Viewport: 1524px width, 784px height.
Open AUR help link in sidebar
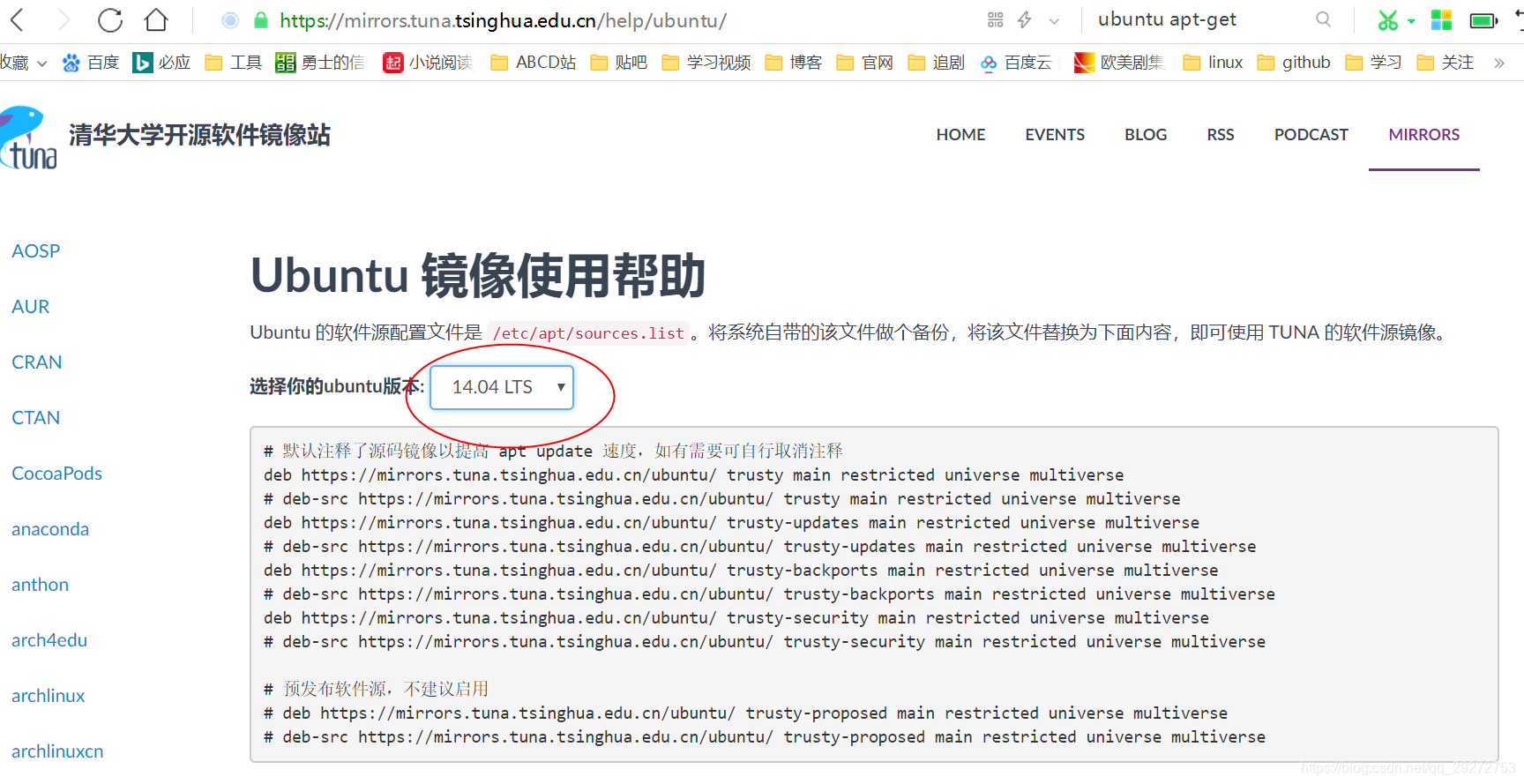click(31, 307)
